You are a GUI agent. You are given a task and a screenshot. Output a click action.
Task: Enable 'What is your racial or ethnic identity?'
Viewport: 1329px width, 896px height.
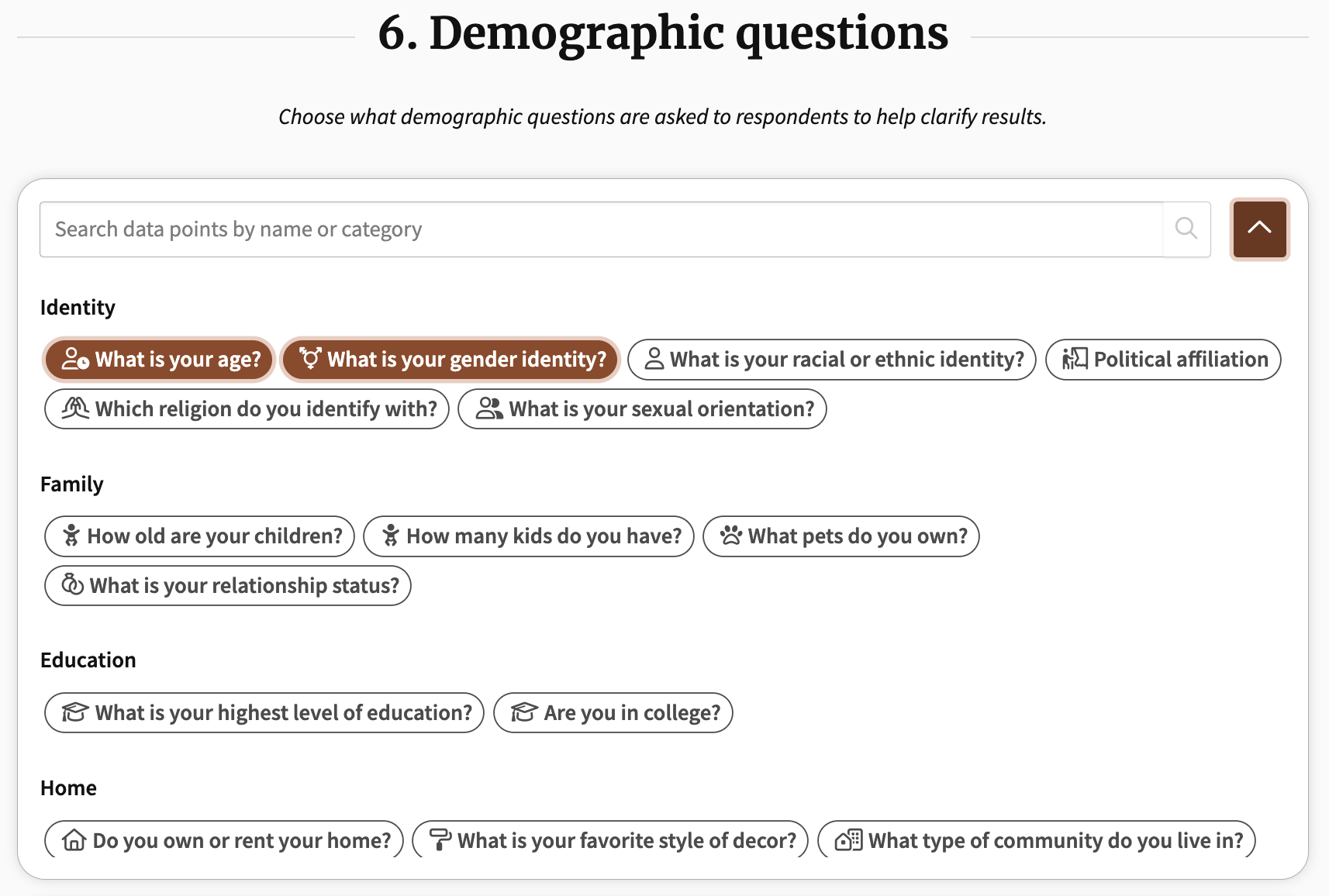coord(832,360)
